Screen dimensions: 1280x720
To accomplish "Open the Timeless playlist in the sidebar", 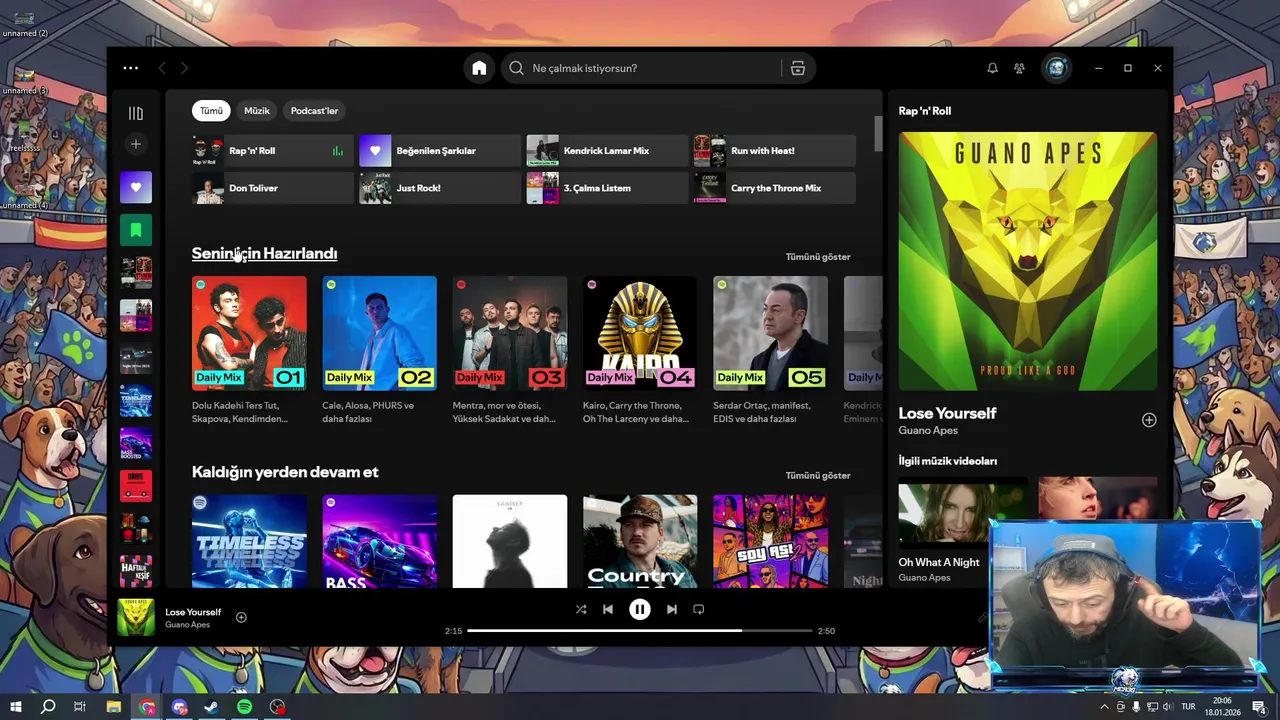I will point(136,401).
